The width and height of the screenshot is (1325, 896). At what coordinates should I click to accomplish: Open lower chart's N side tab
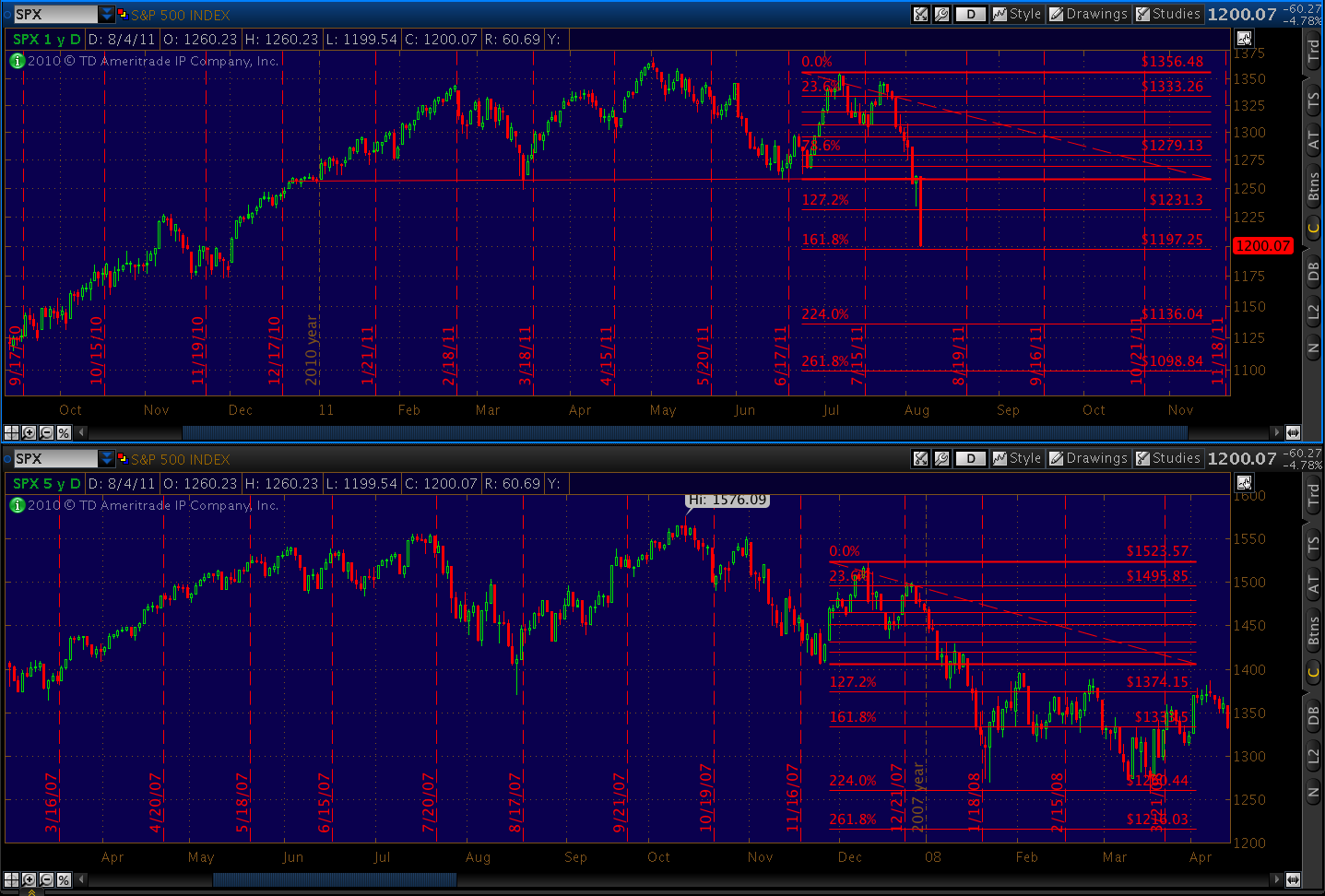[x=1313, y=793]
